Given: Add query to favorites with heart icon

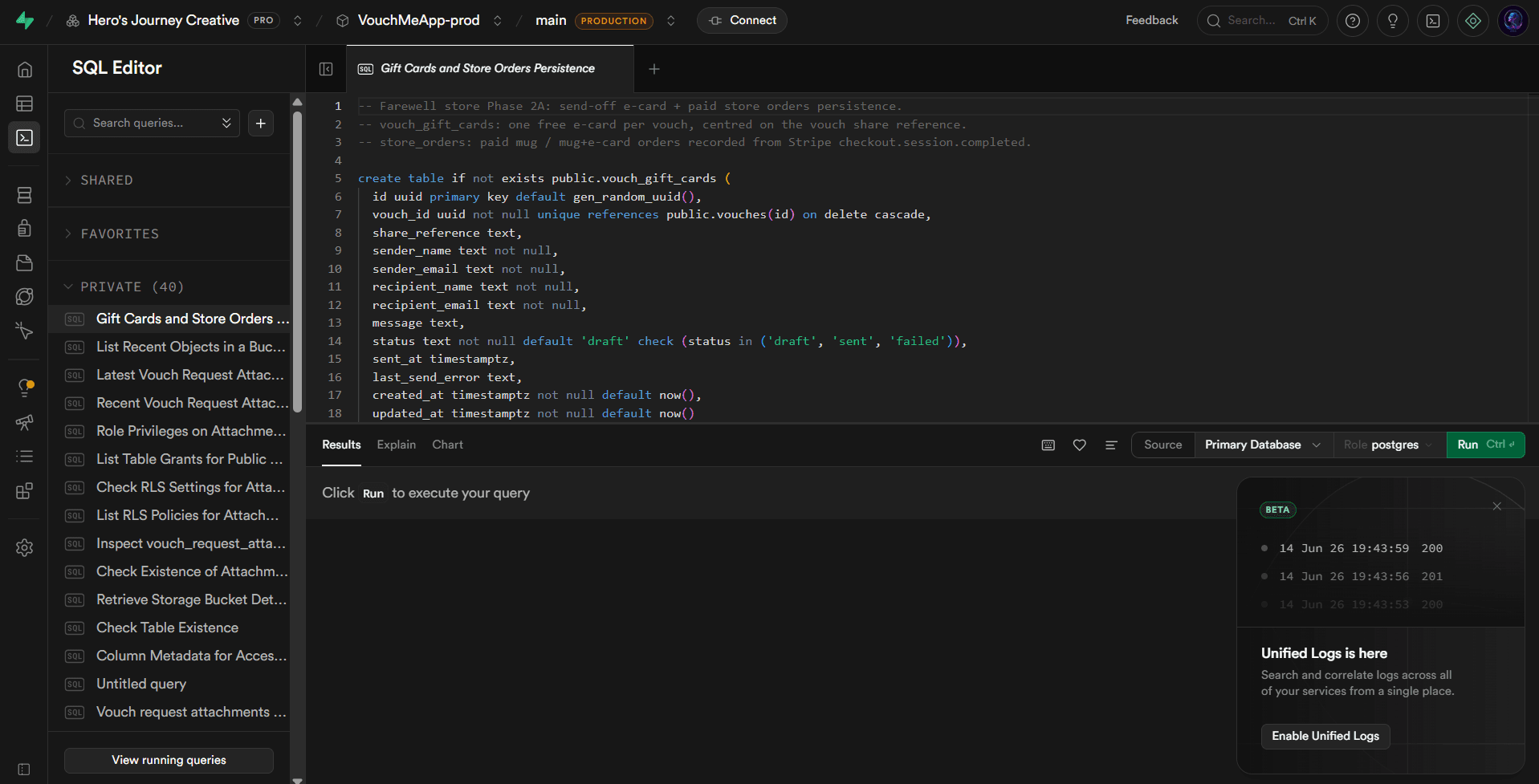Looking at the screenshot, I should (x=1080, y=445).
